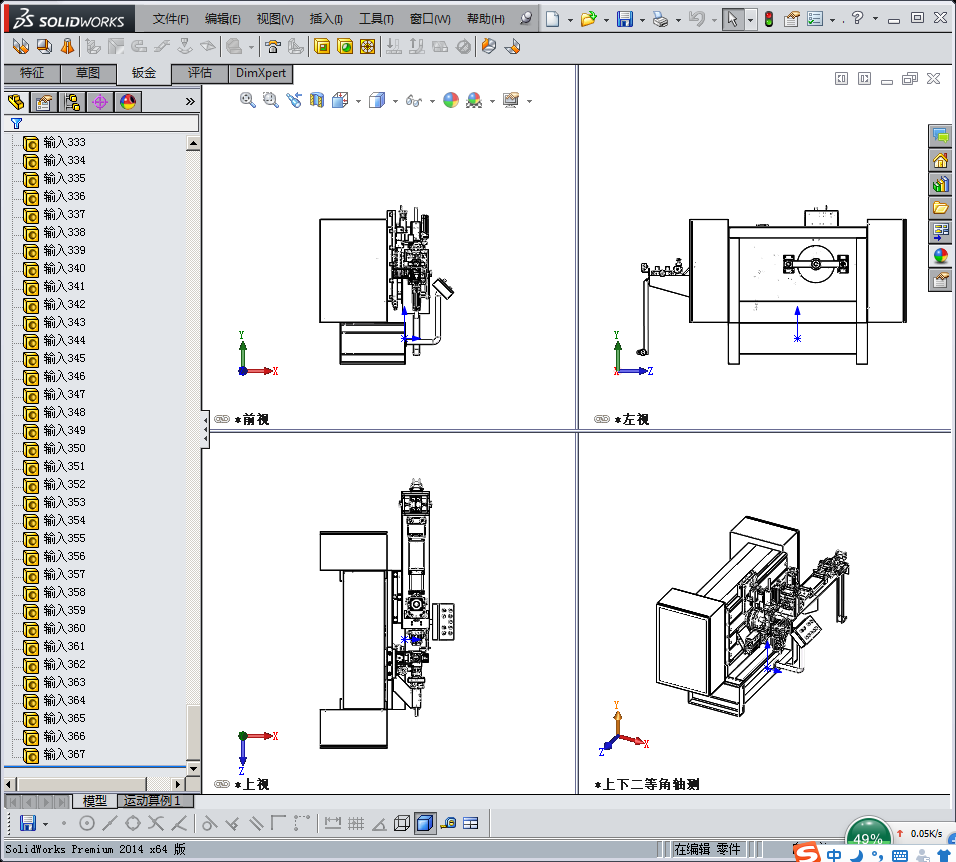Viewport: 956px width, 862px height.
Task: Click the Save floppy disk icon in top toolbar
Action: click(625, 19)
